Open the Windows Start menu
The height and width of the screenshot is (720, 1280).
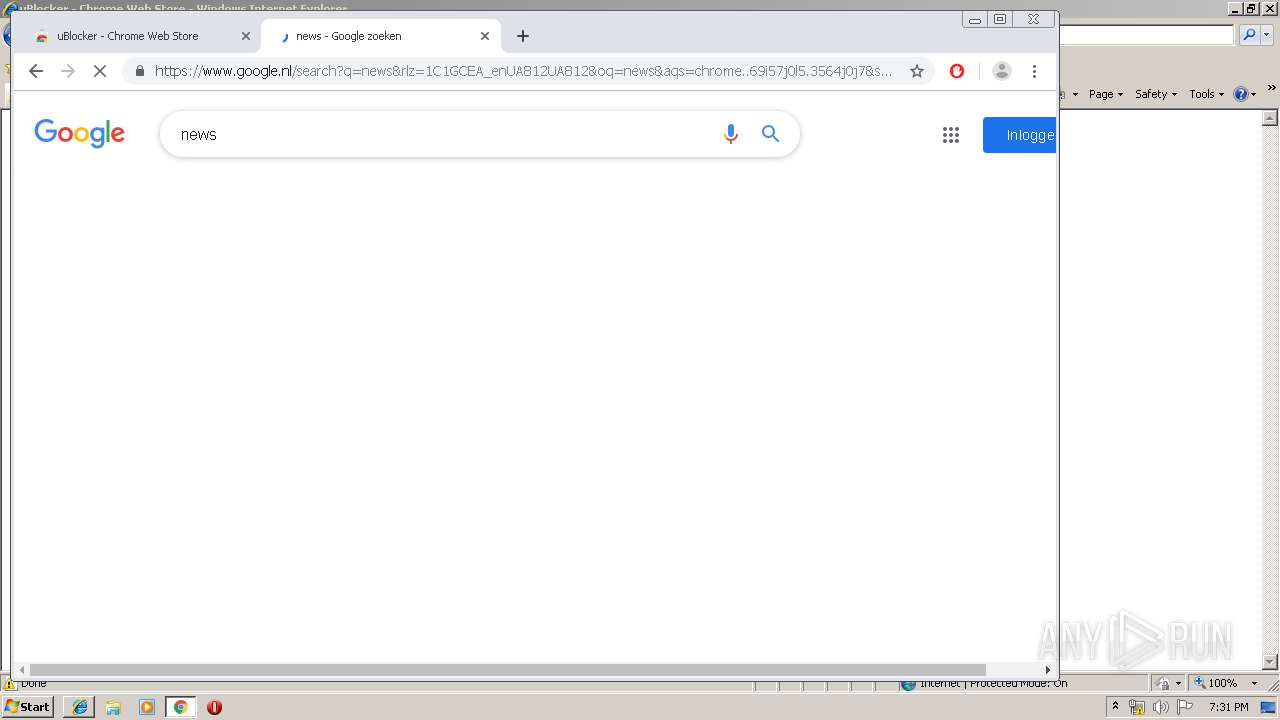28,706
